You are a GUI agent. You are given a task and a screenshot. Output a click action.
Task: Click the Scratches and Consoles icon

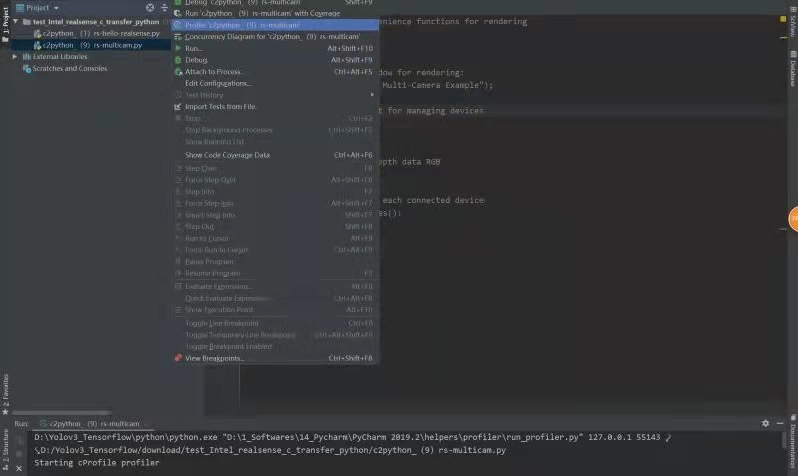27,68
